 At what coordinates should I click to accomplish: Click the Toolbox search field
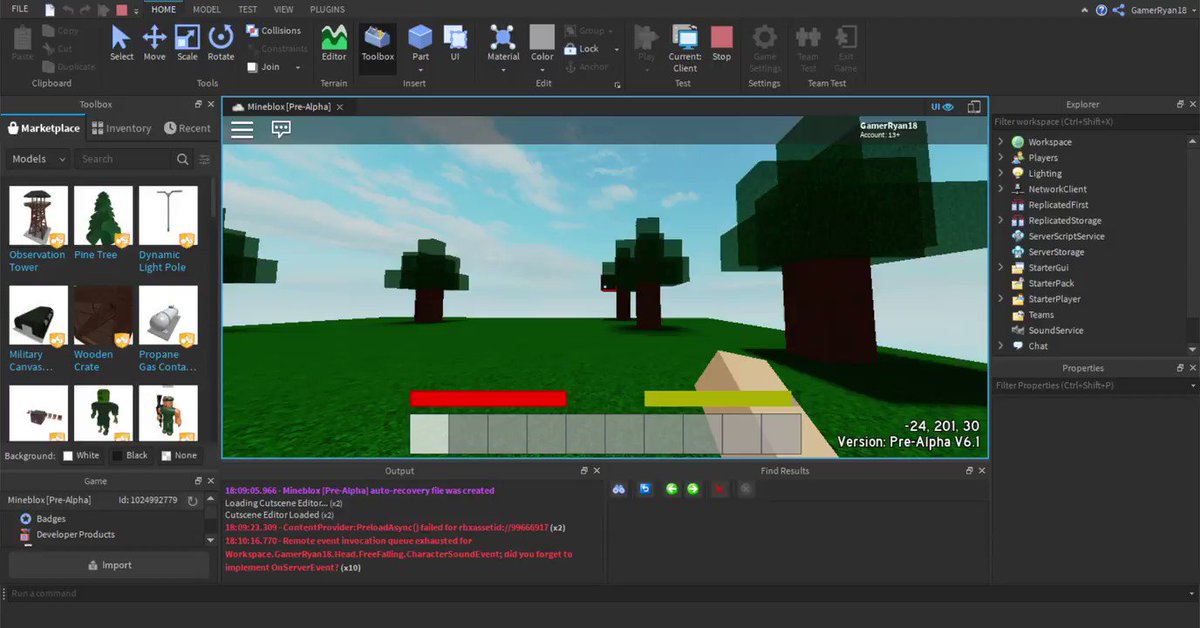click(x=124, y=159)
